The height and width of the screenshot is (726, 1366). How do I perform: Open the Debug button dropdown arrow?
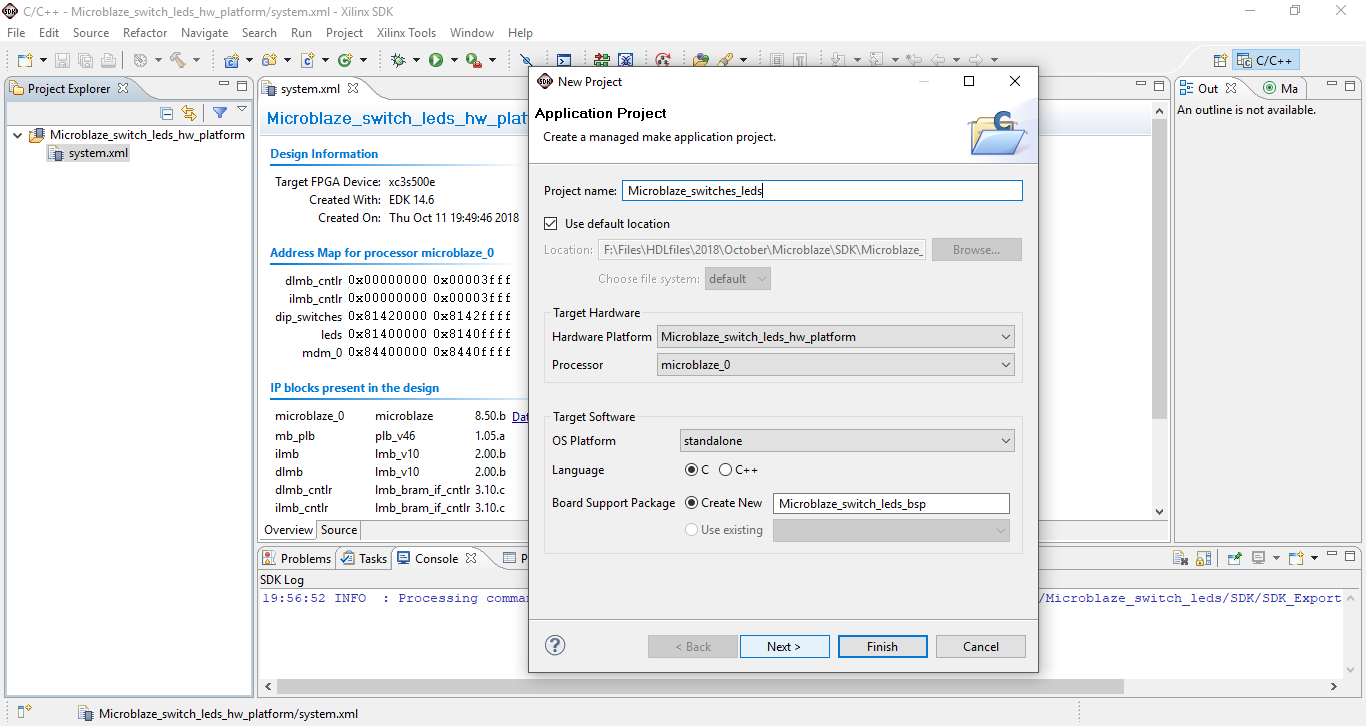tap(416, 60)
